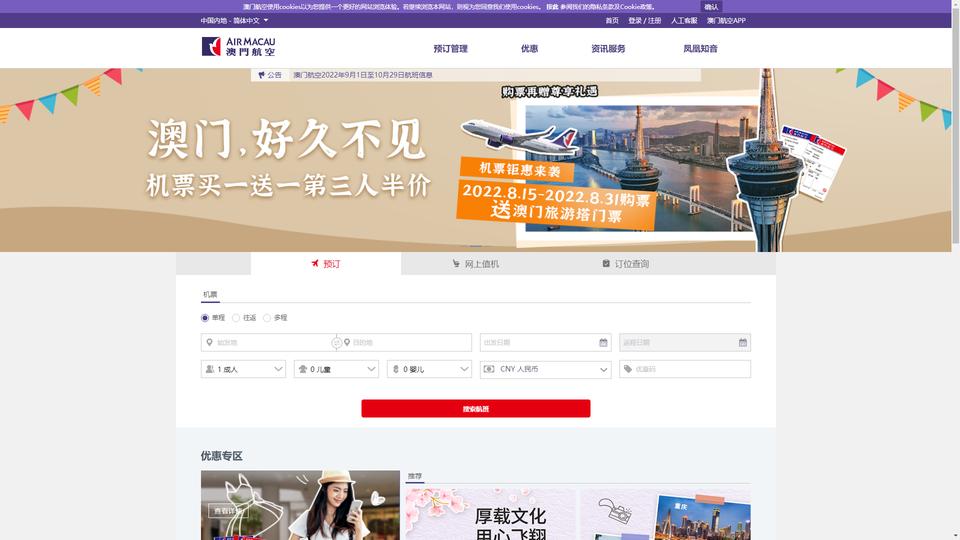Click the currency banknote icon
This screenshot has width=960, height=540.
tap(489, 369)
